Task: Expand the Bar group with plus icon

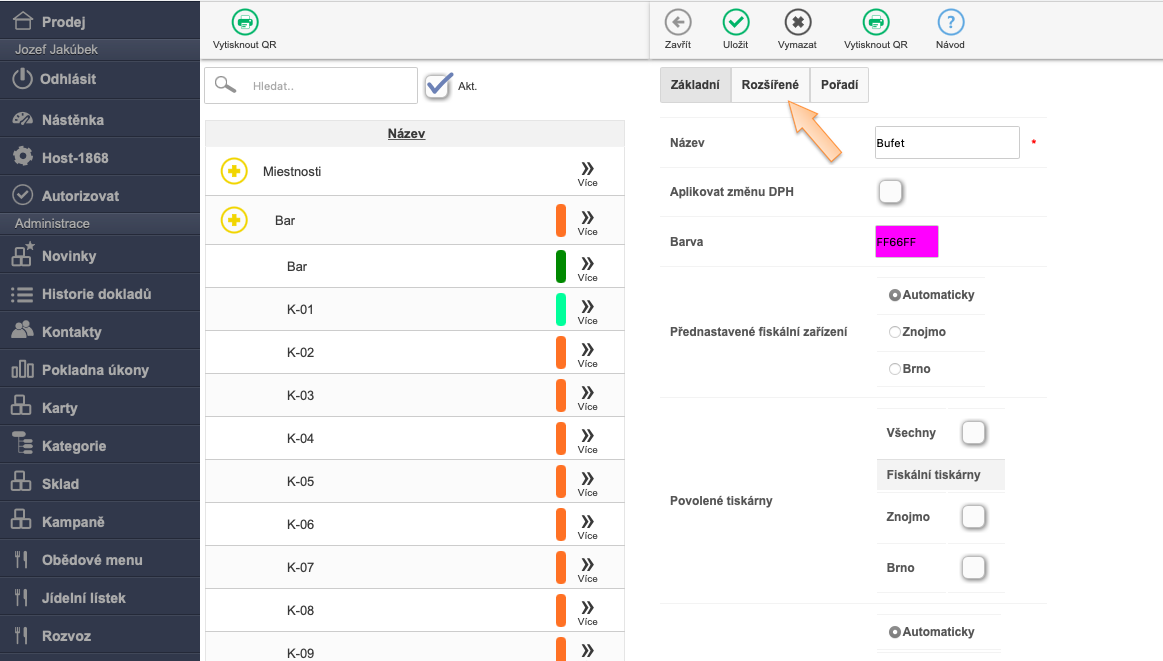Action: tap(234, 220)
